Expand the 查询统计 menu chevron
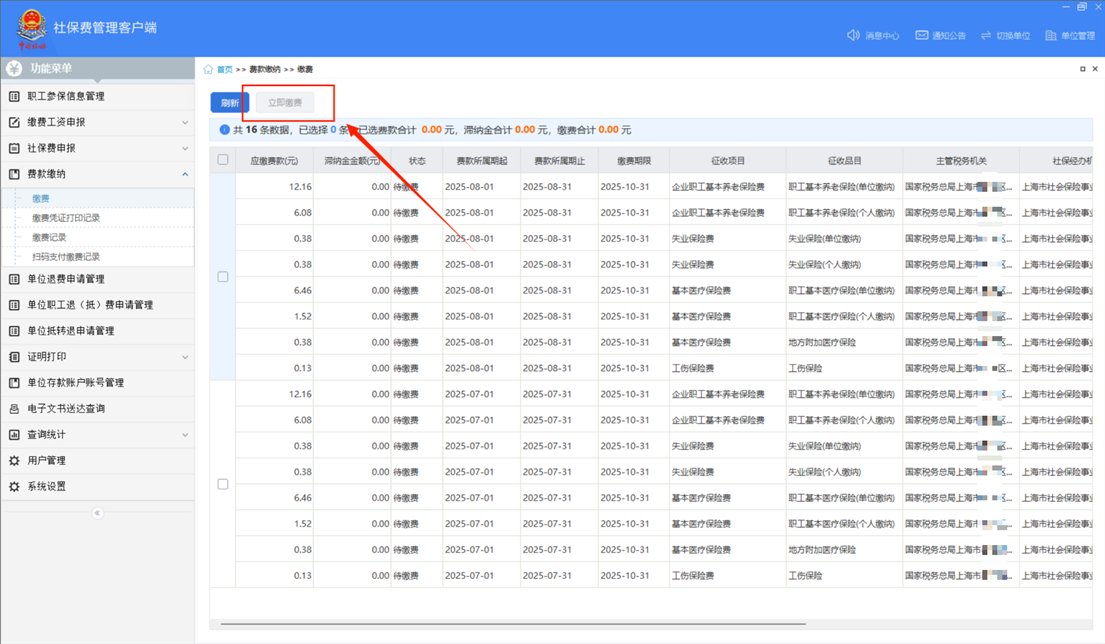The width and height of the screenshot is (1105, 644). pyautogui.click(x=185, y=435)
